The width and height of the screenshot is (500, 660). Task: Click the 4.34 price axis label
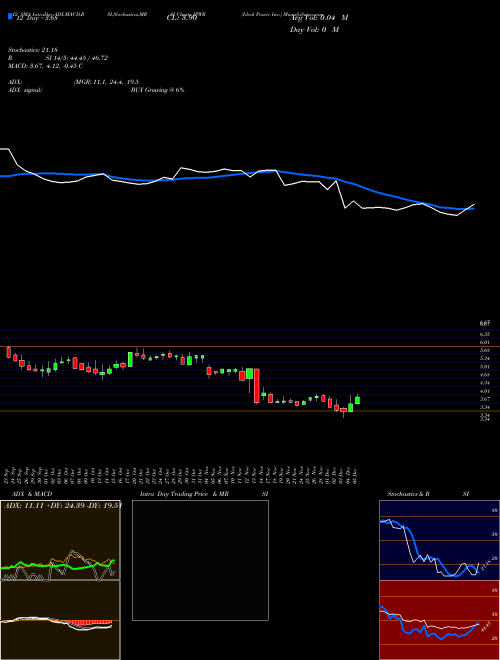click(x=484, y=383)
